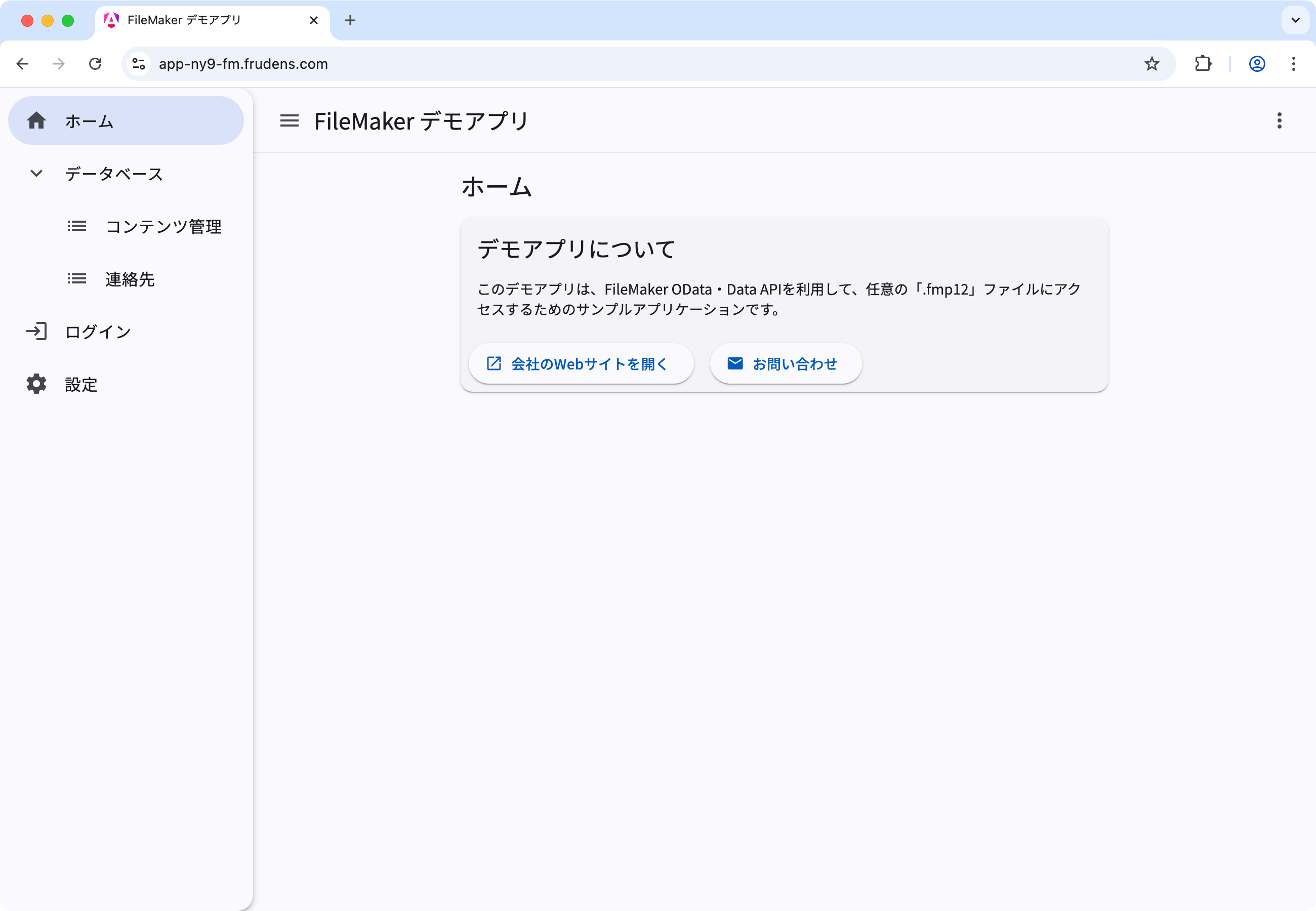Select ホーム in the sidebar

tap(126, 120)
